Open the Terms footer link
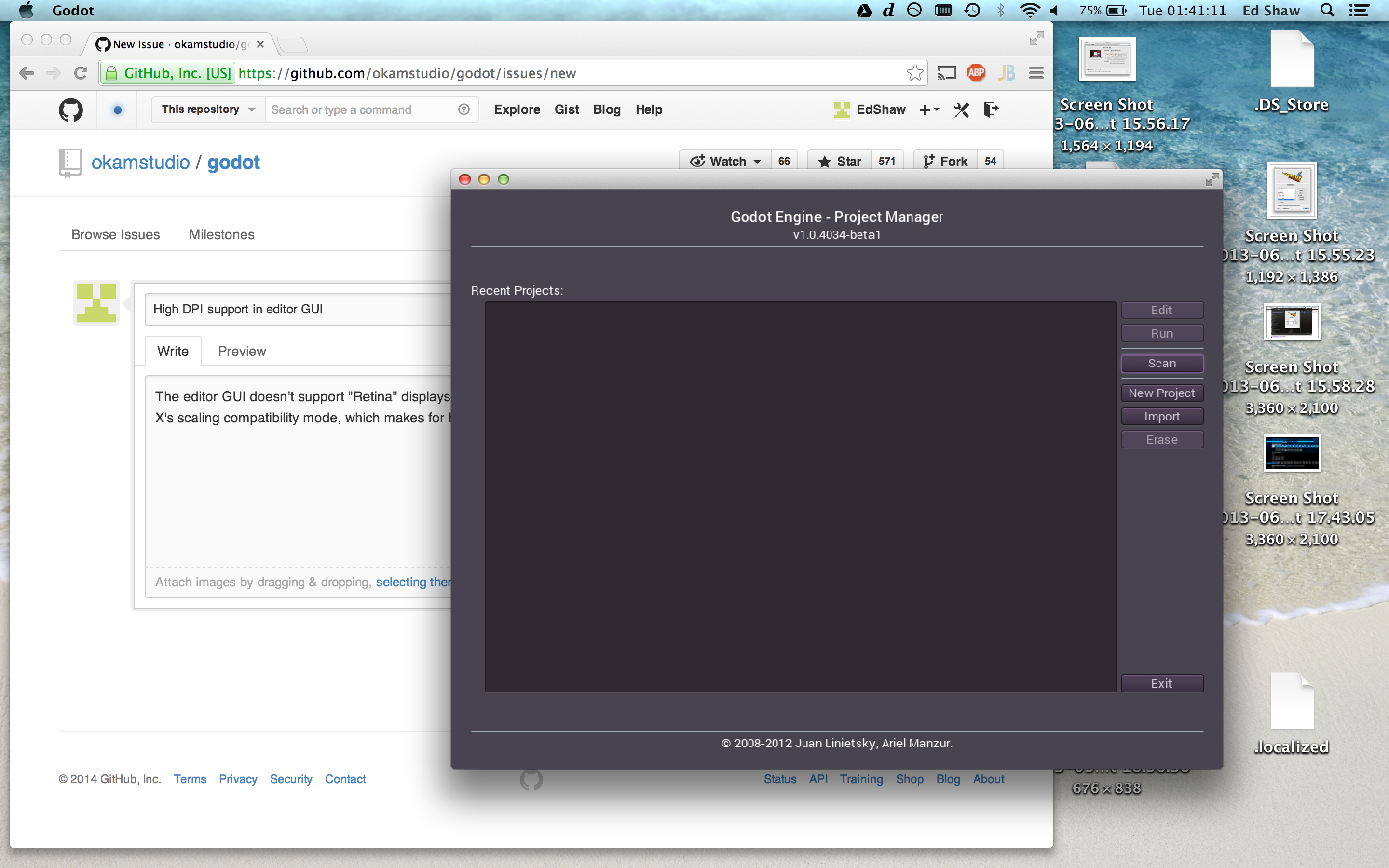Viewport: 1389px width, 868px height. 190,779
